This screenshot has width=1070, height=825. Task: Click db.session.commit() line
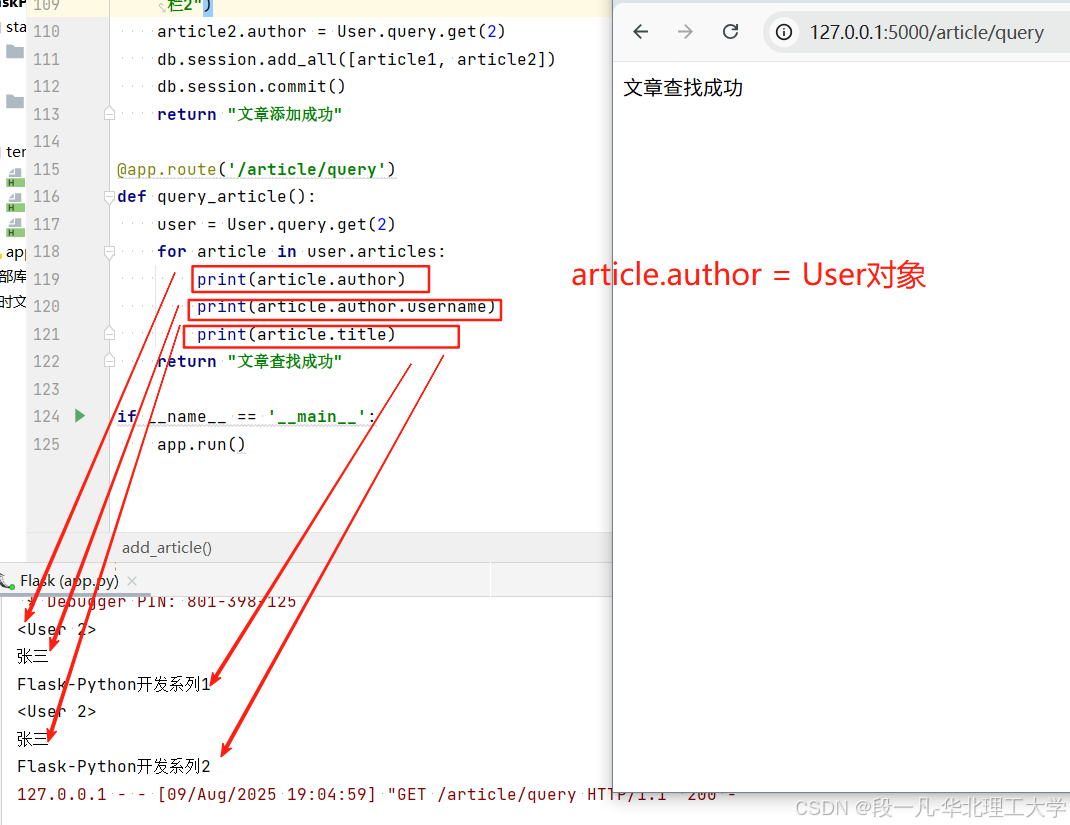[251, 87]
